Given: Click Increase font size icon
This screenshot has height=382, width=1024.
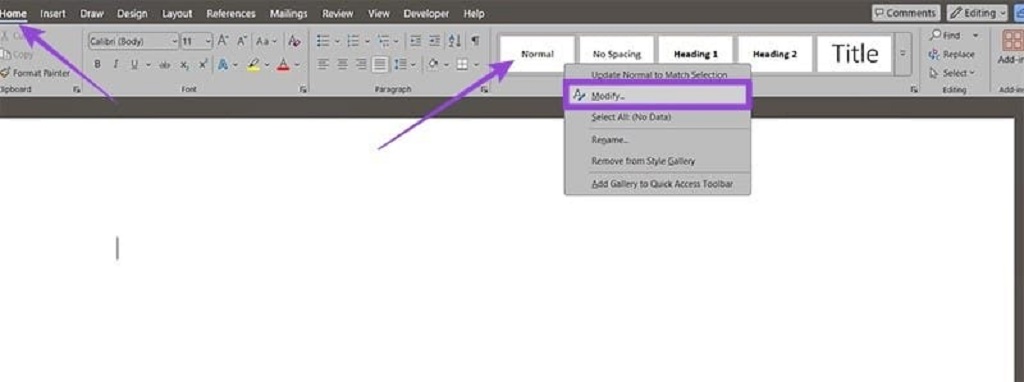Looking at the screenshot, I should (223, 41).
